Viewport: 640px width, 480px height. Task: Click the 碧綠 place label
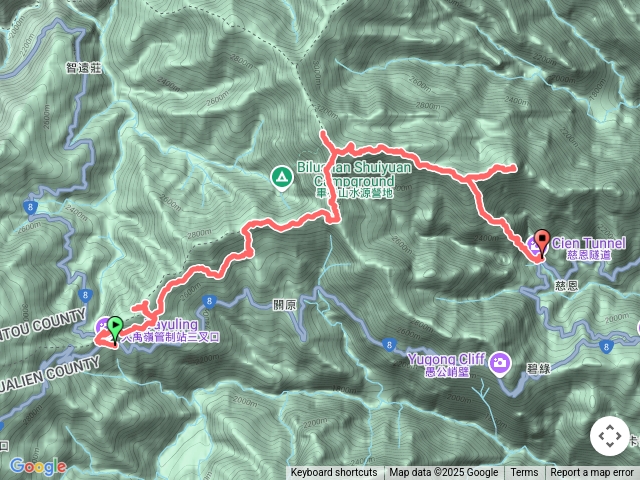point(538,369)
